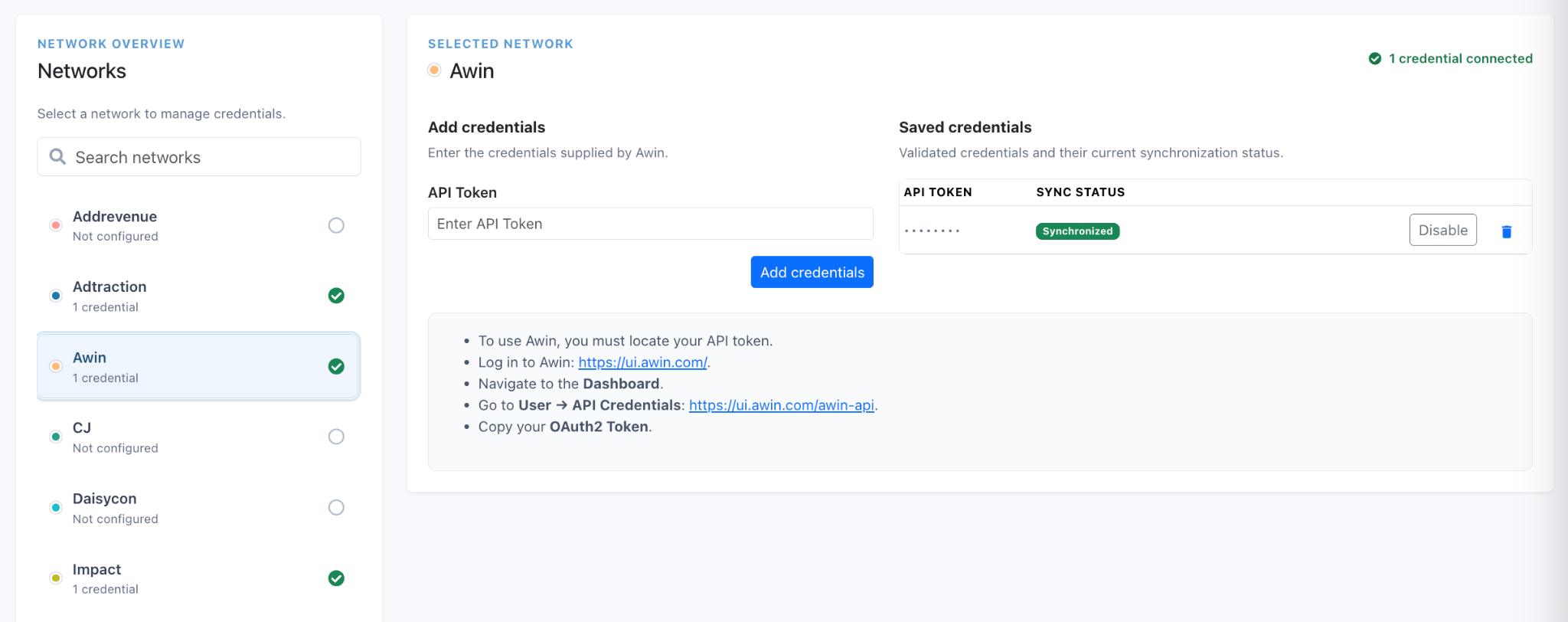
Task: Click the 'NETWORK OVERVIEW' label
Action: [111, 44]
